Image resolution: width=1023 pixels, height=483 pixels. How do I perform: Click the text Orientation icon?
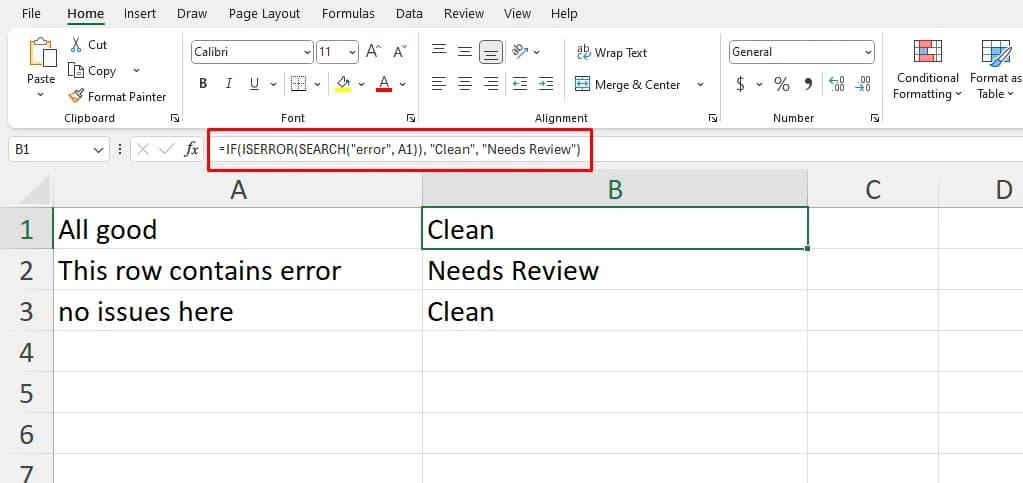coord(520,52)
